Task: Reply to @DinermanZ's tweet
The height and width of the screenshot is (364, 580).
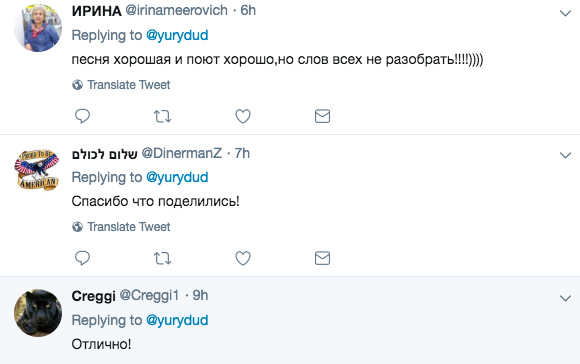Action: pos(82,258)
